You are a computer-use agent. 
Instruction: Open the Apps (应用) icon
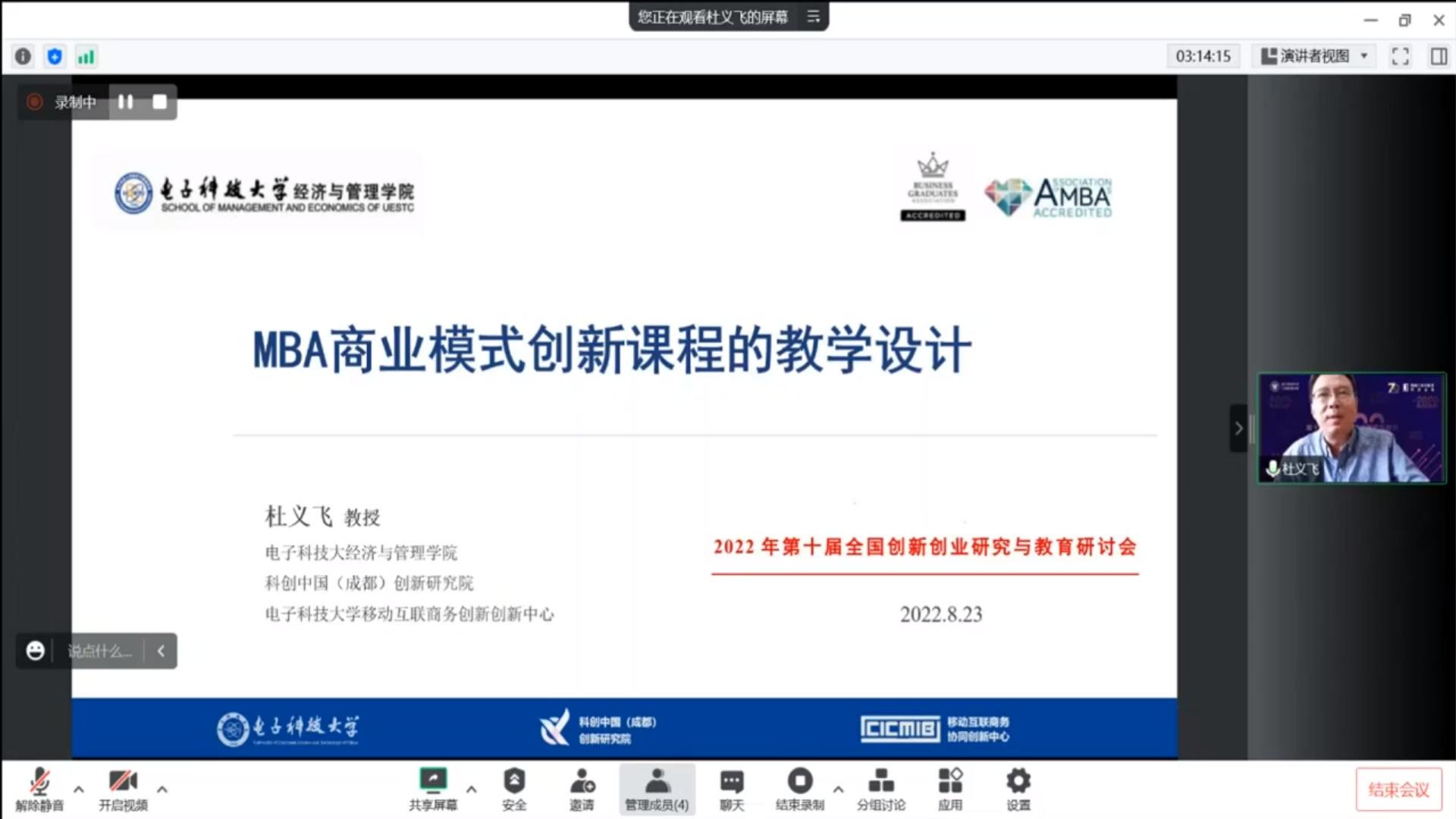click(x=949, y=788)
